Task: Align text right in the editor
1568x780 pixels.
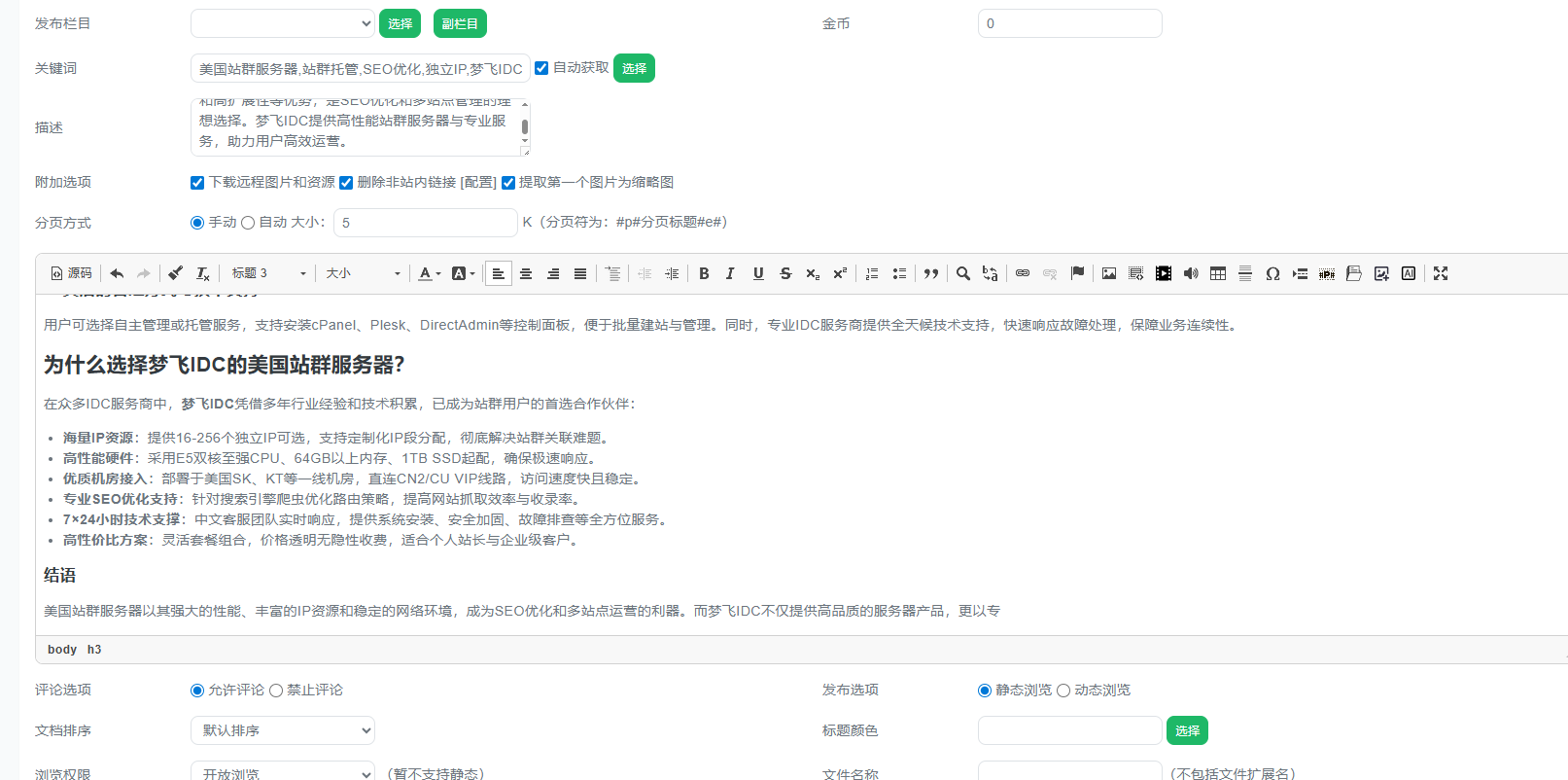Action: [553, 273]
